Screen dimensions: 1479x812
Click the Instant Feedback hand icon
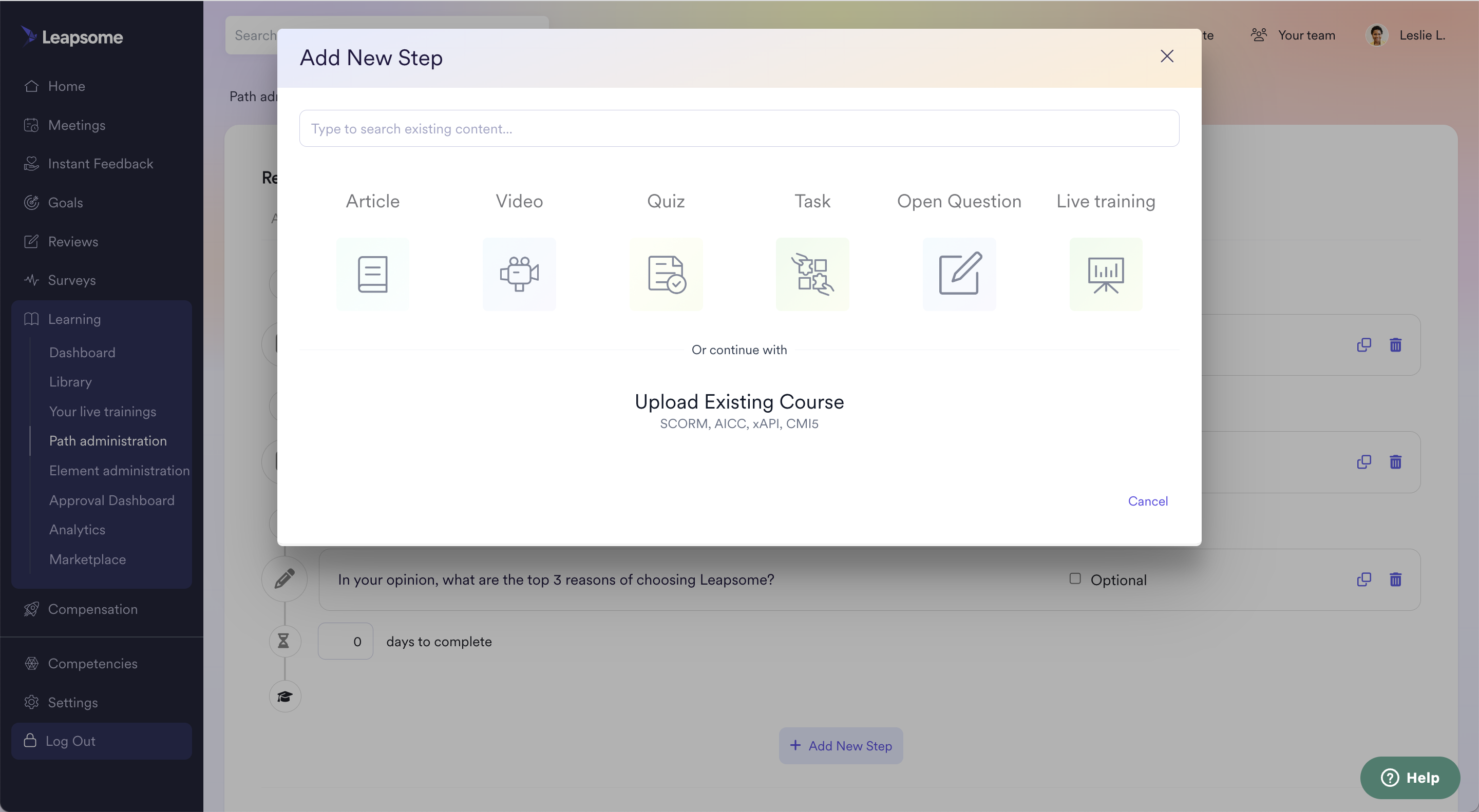pos(31,164)
